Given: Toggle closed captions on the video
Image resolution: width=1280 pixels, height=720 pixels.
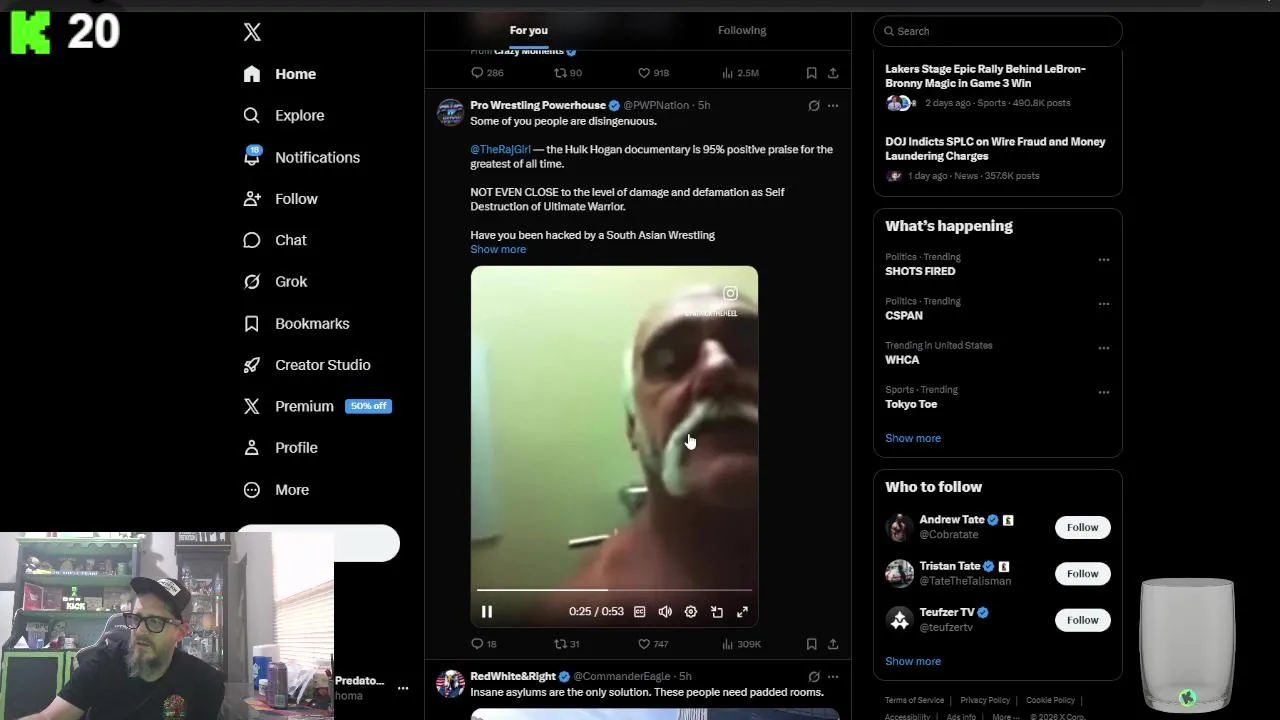Looking at the screenshot, I should tap(640, 612).
